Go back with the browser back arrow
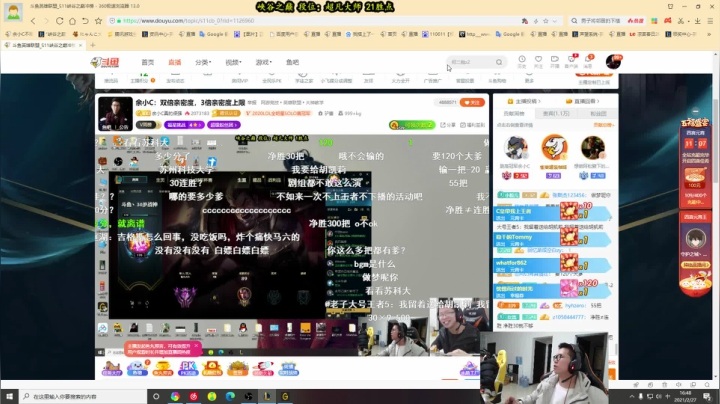 [x=33, y=21]
